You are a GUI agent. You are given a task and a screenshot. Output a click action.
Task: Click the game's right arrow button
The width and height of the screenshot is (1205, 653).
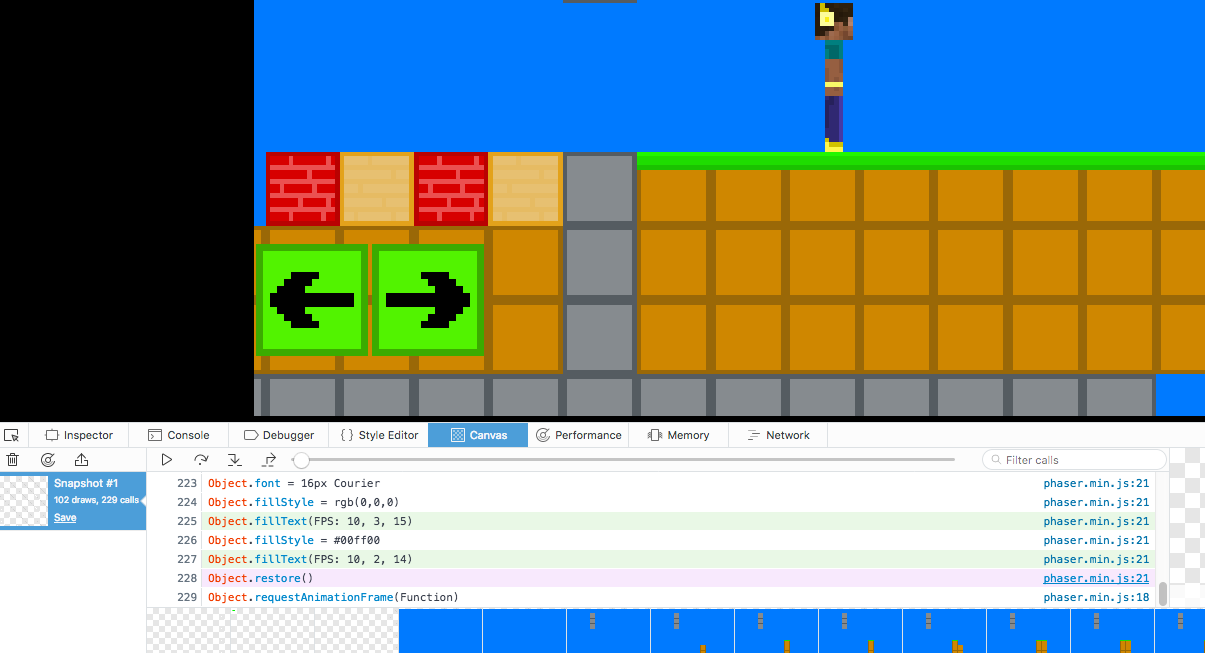pyautogui.click(x=428, y=299)
